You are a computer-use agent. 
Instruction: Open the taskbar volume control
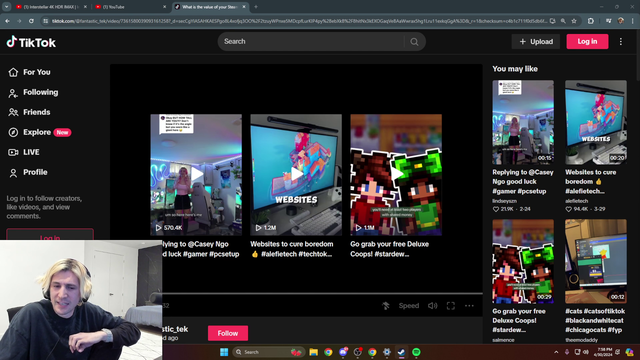[586, 352]
